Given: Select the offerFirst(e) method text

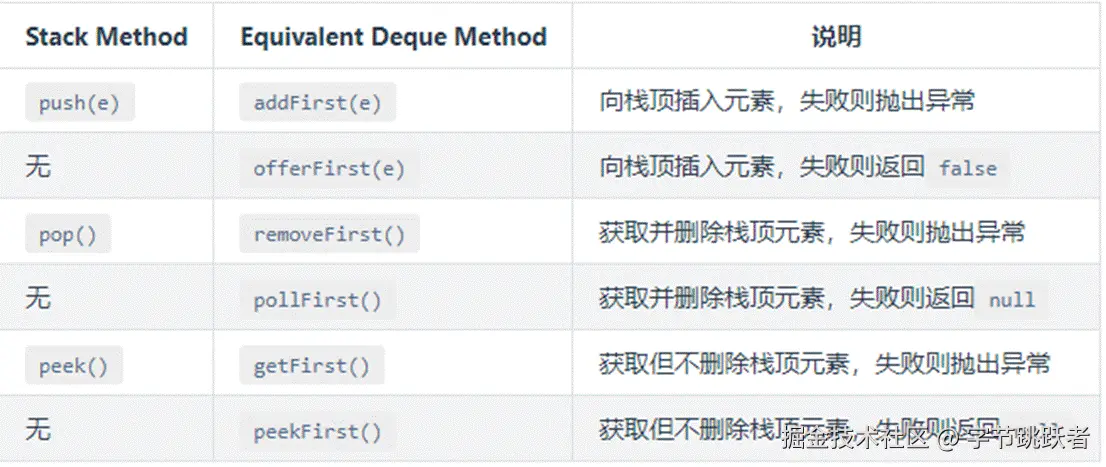Looking at the screenshot, I should [329, 169].
